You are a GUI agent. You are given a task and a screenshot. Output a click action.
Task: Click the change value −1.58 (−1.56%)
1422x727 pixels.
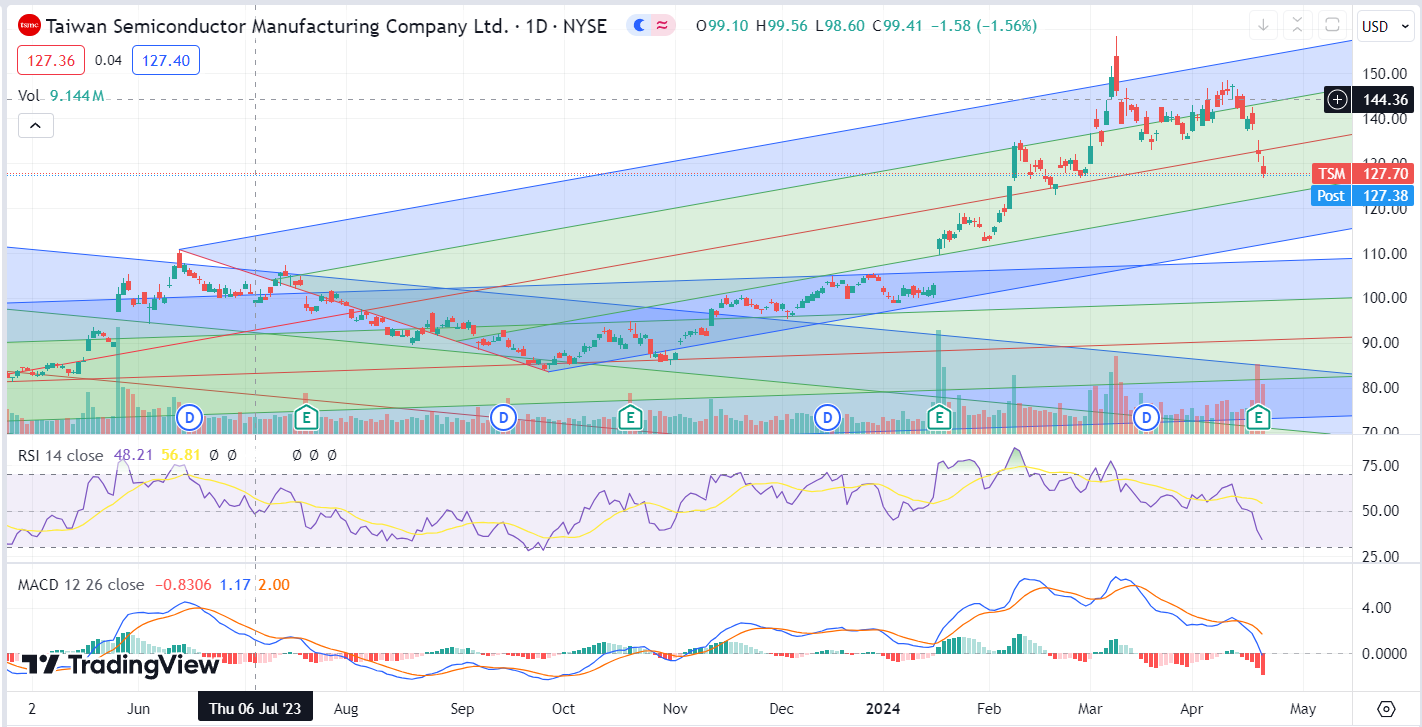(984, 26)
